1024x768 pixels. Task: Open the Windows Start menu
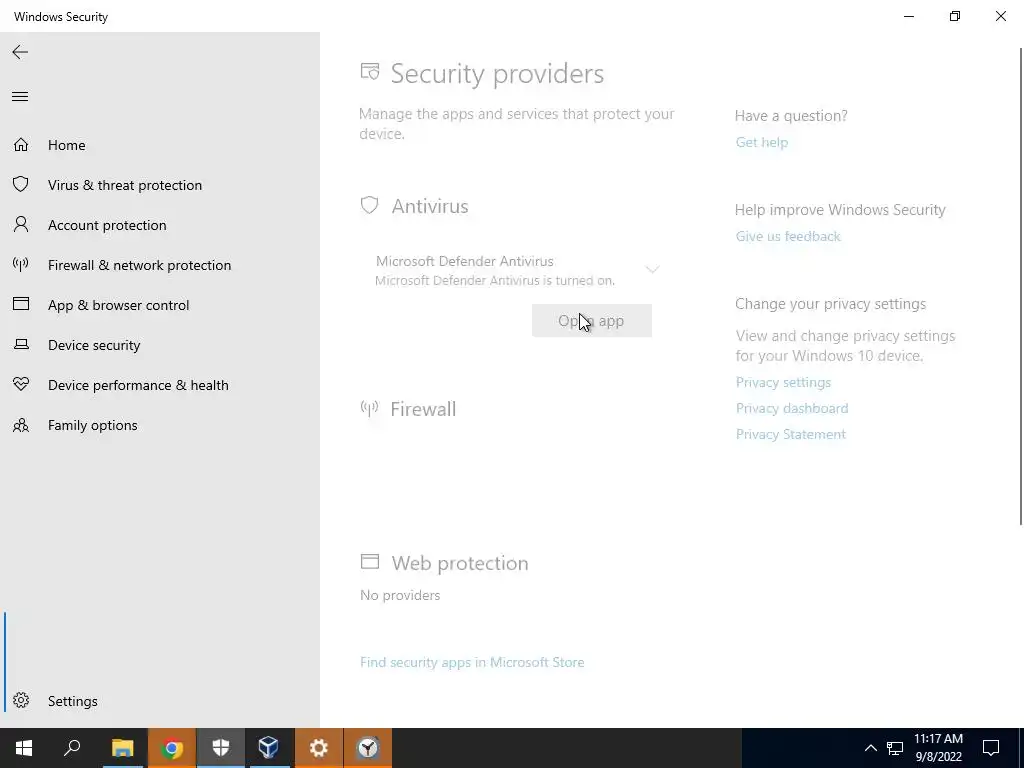click(24, 748)
